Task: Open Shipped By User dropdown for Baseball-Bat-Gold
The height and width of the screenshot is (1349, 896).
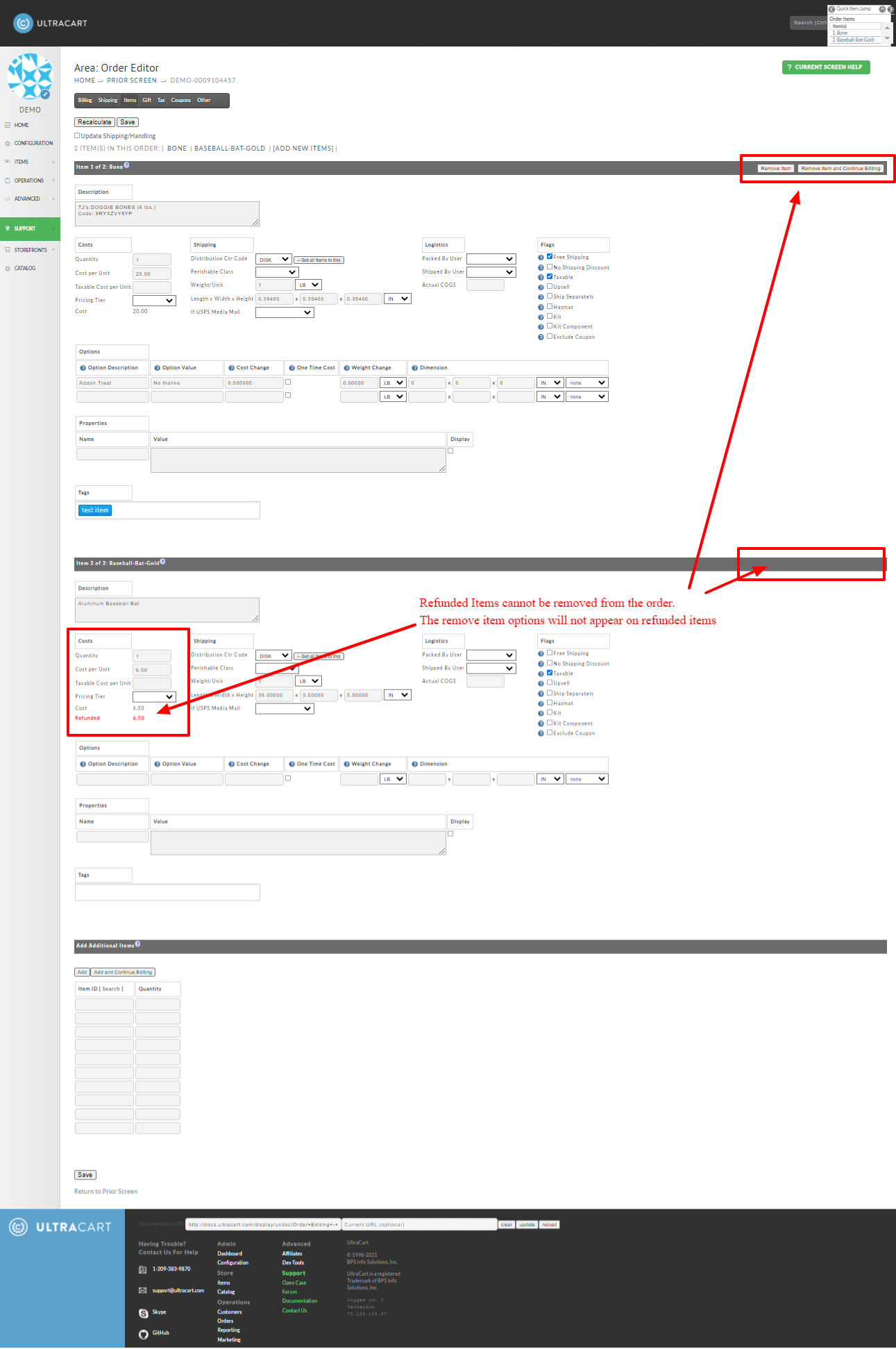Action: pyautogui.click(x=491, y=669)
